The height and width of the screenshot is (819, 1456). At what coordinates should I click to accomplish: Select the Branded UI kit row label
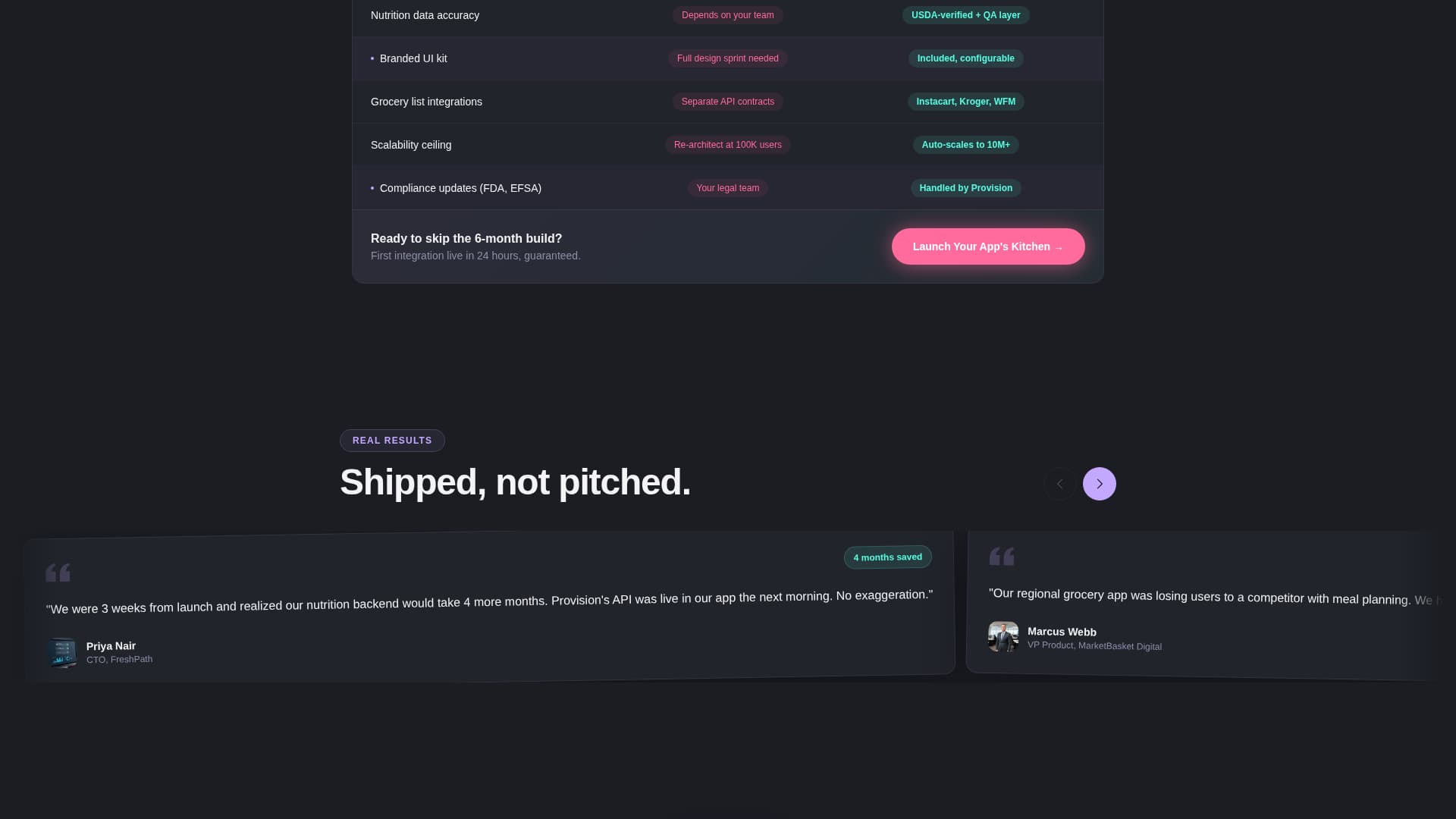pos(413,58)
